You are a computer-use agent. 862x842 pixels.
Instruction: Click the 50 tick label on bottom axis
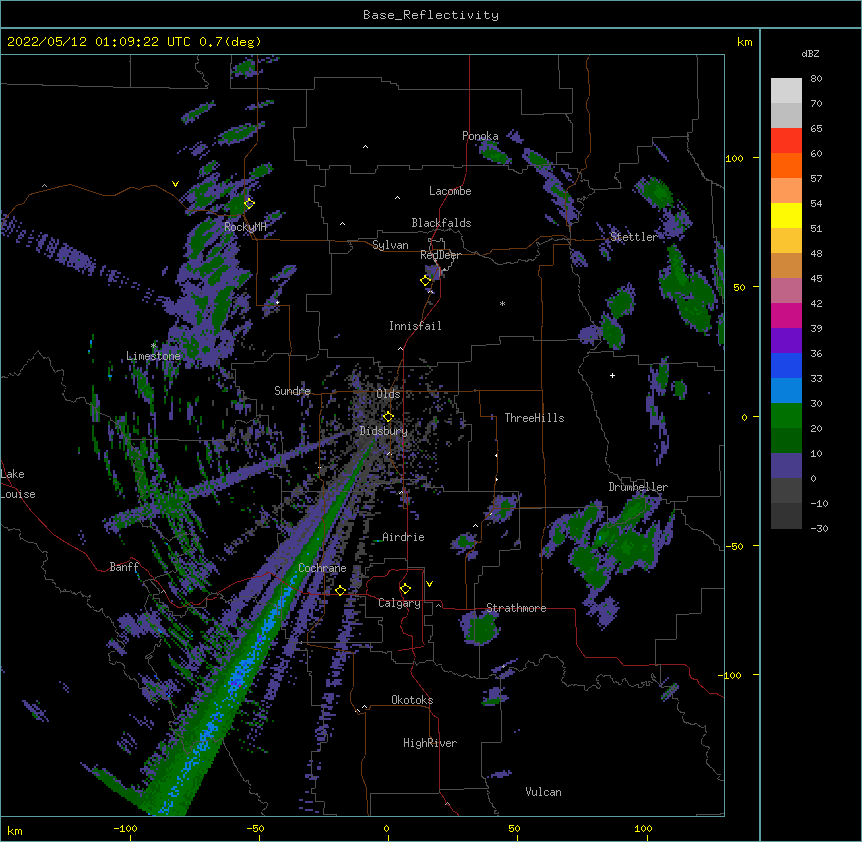pos(514,828)
